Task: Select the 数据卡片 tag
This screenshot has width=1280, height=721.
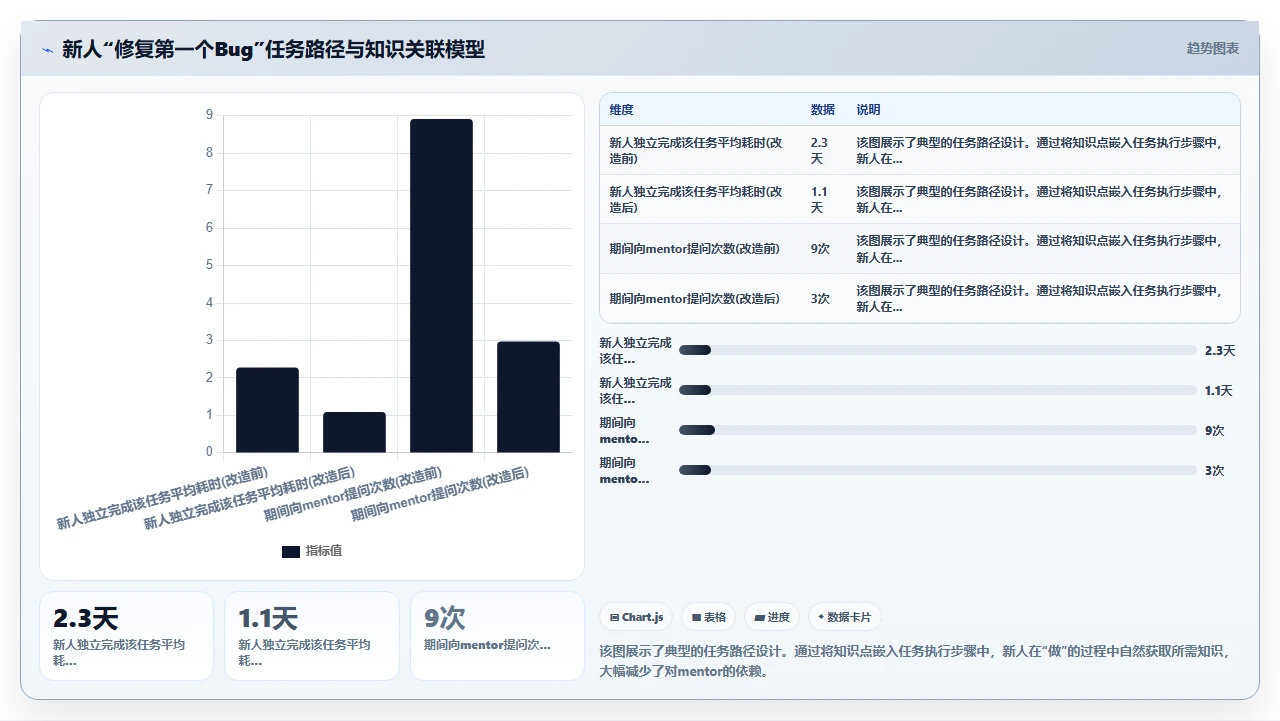Action: tap(845, 617)
